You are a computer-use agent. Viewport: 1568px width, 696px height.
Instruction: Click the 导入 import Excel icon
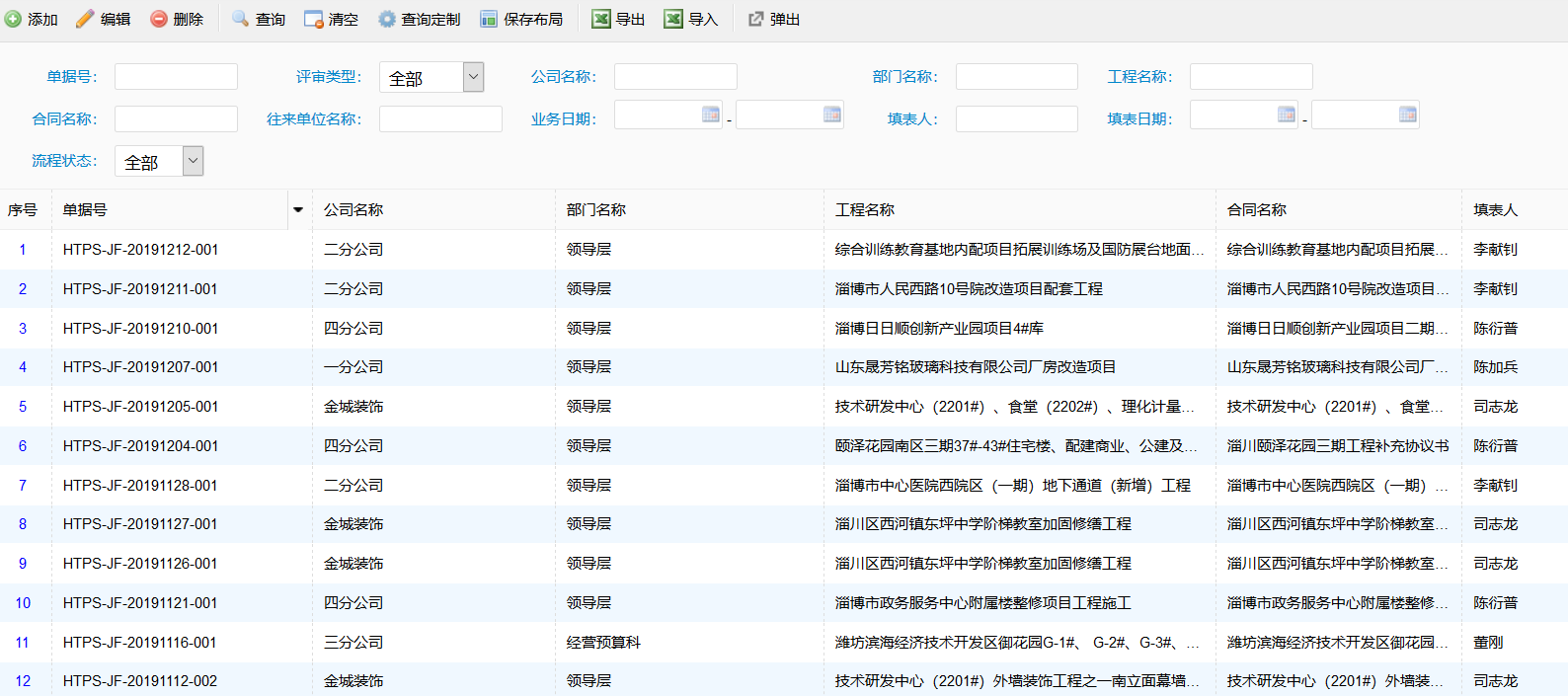[x=673, y=19]
